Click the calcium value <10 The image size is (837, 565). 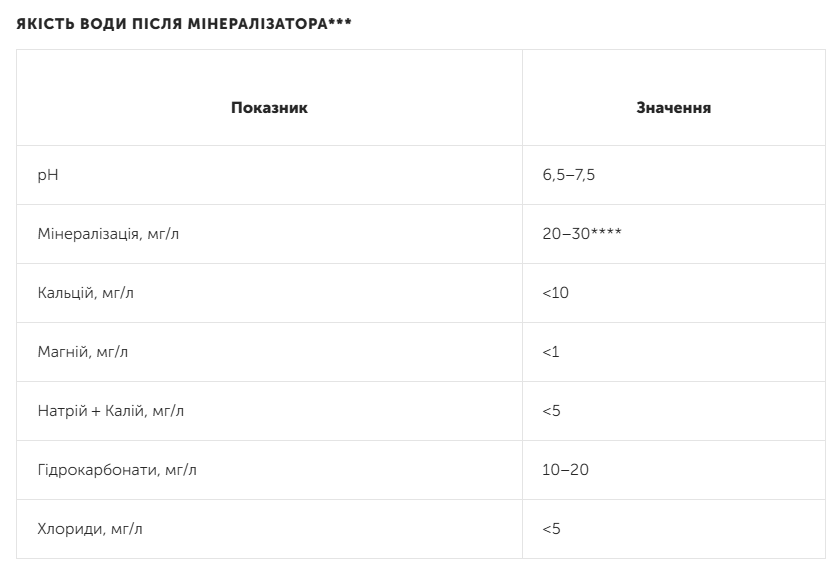555,293
